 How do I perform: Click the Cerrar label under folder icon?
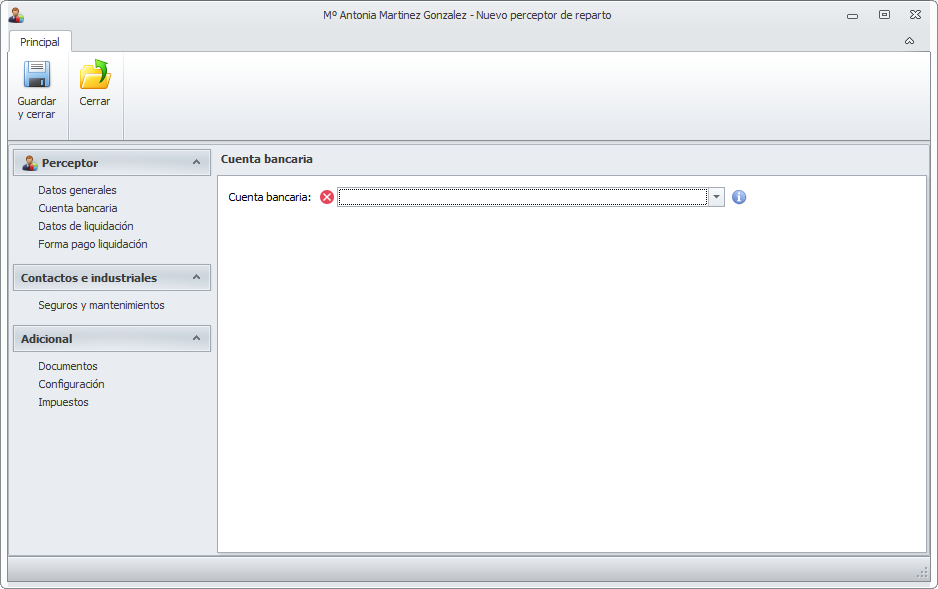[x=95, y=101]
